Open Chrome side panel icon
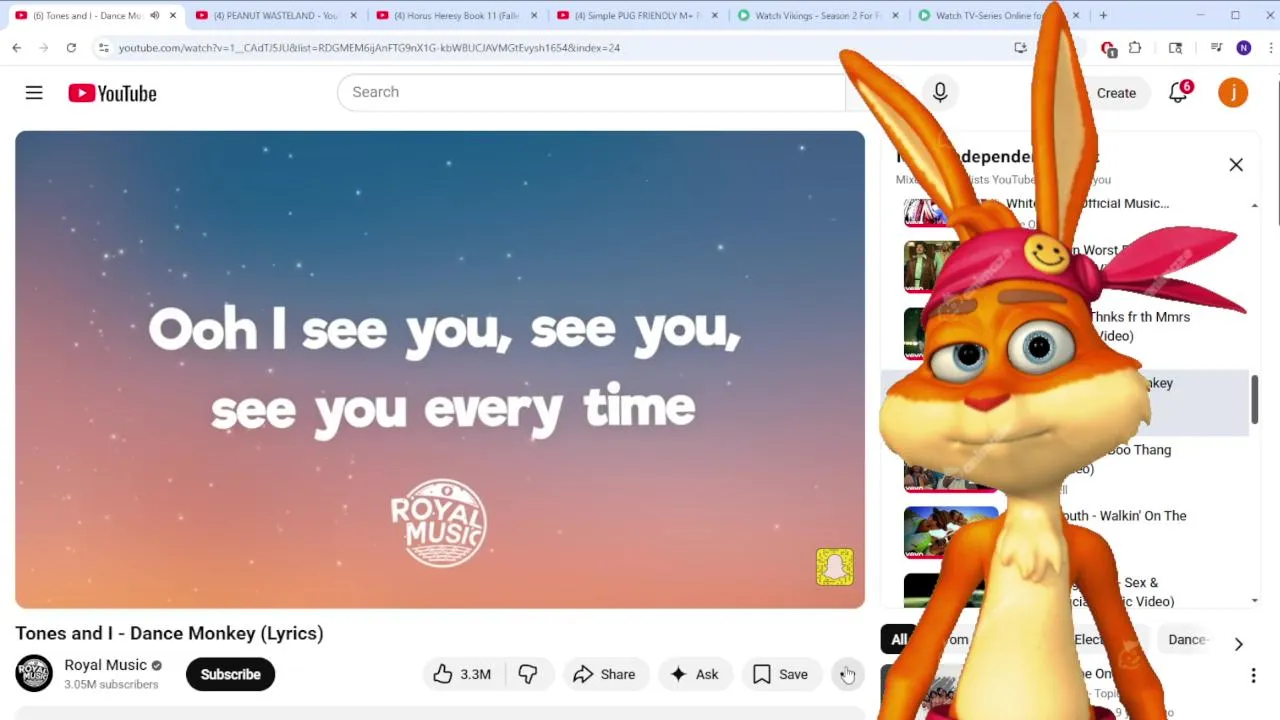Viewport: 1280px width, 720px height. (1175, 47)
